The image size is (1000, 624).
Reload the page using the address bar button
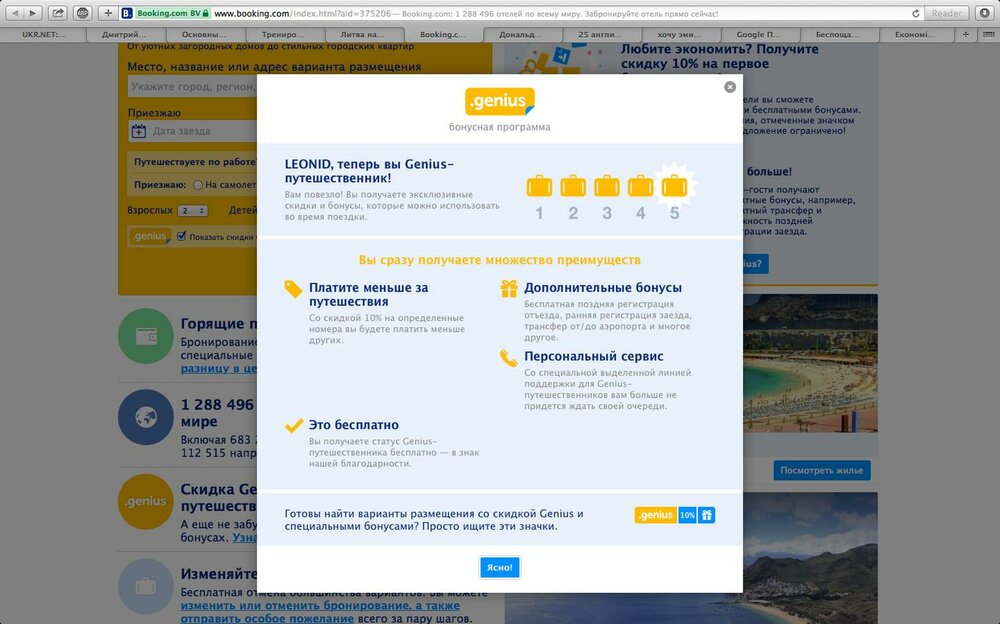916,13
